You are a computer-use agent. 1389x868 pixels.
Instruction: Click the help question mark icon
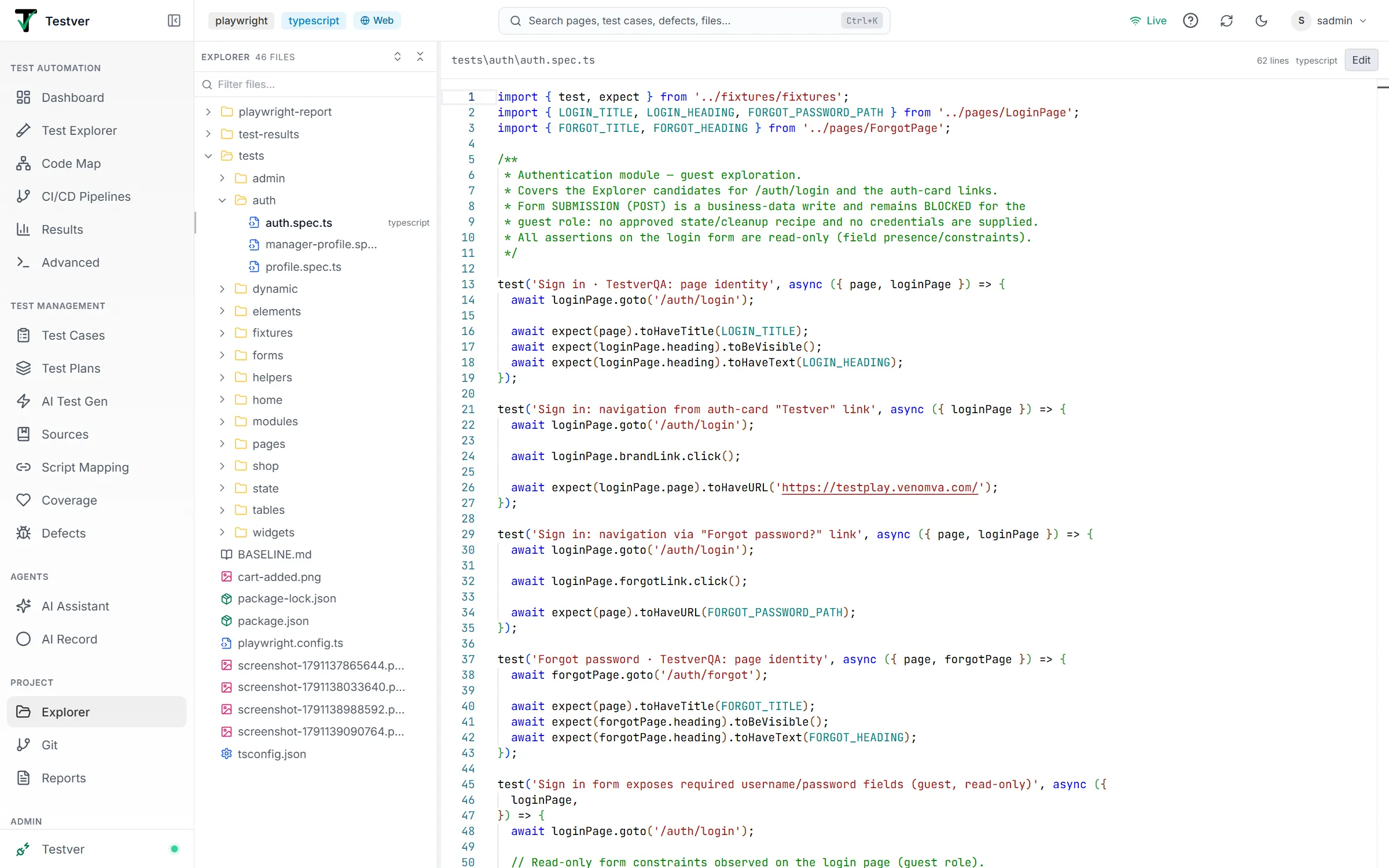click(1190, 21)
